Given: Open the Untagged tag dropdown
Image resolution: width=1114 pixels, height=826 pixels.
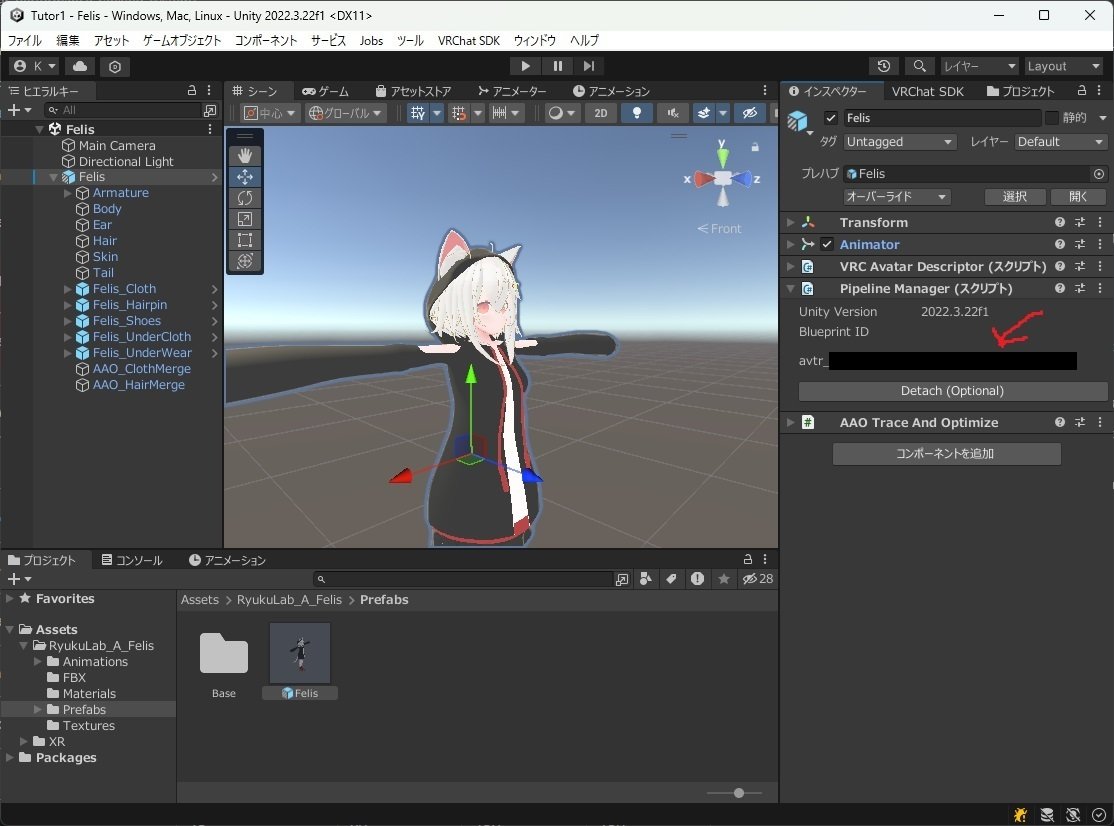Looking at the screenshot, I should pos(899,142).
